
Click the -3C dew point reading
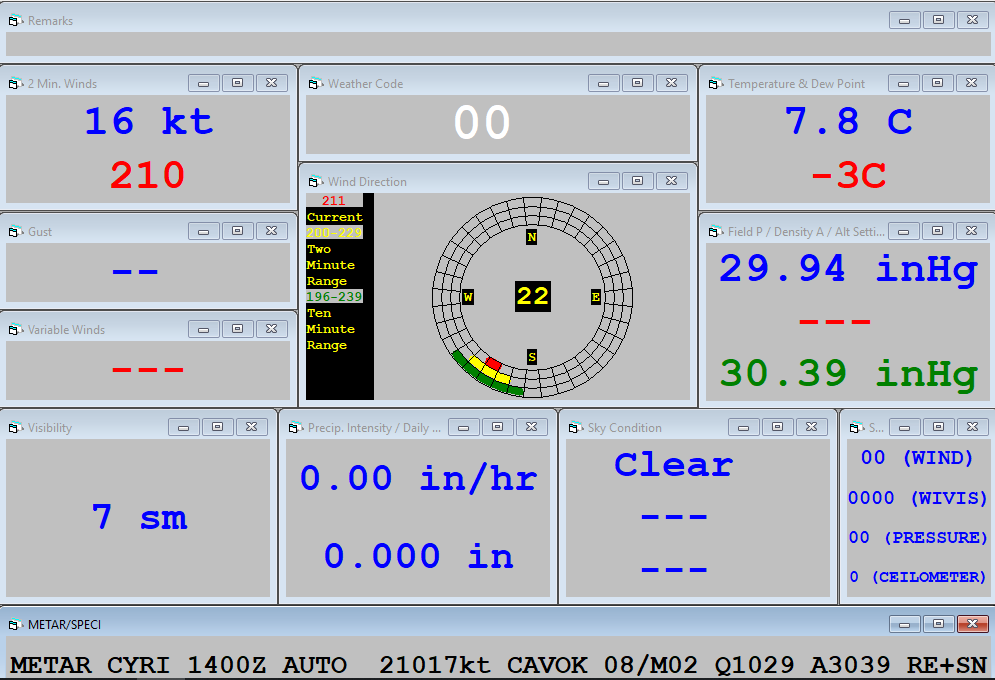(x=848, y=174)
